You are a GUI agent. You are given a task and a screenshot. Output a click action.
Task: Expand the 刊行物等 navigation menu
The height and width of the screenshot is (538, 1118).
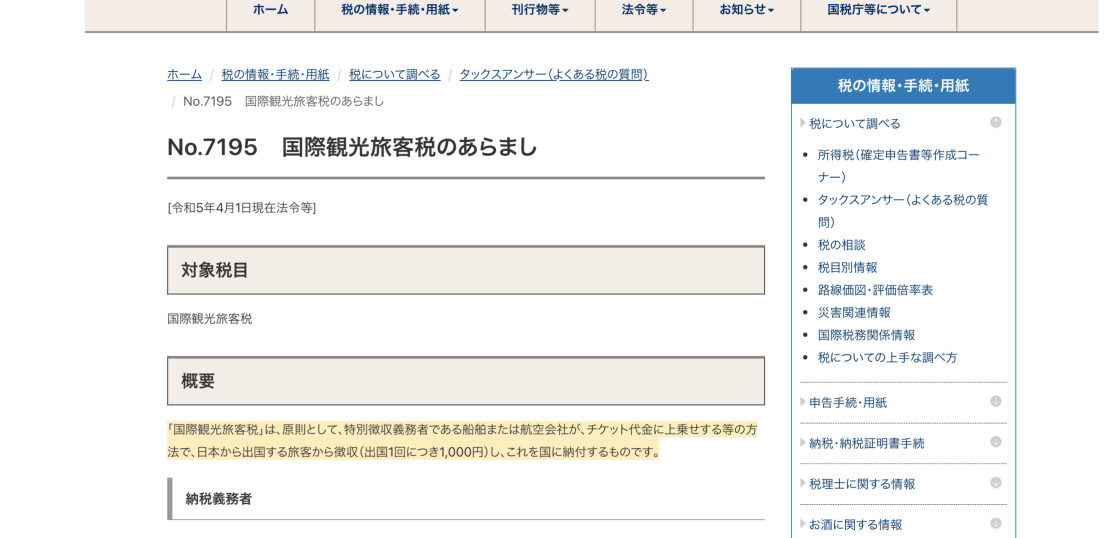[x=539, y=10]
